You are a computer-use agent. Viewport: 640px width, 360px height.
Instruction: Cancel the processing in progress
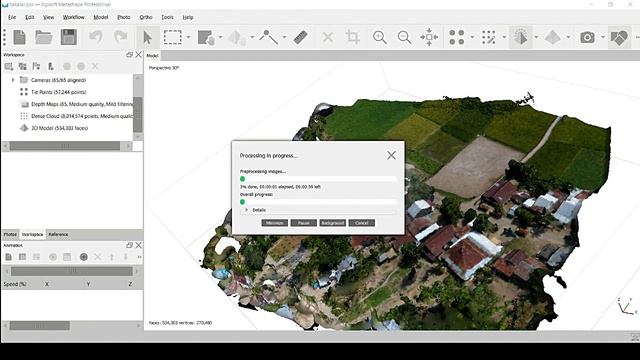362,223
